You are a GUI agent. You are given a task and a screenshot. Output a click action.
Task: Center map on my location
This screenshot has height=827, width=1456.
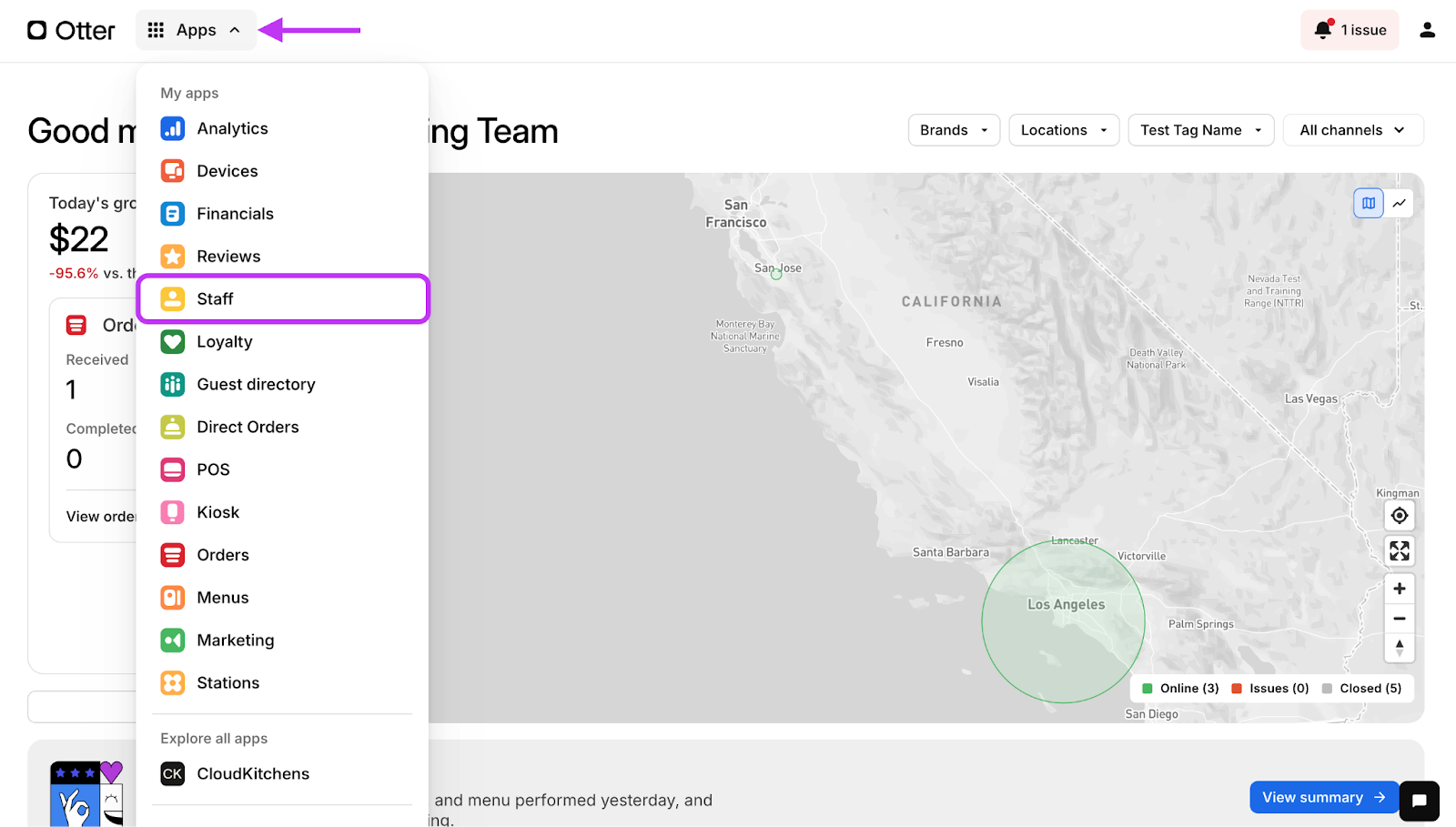pos(1400,516)
